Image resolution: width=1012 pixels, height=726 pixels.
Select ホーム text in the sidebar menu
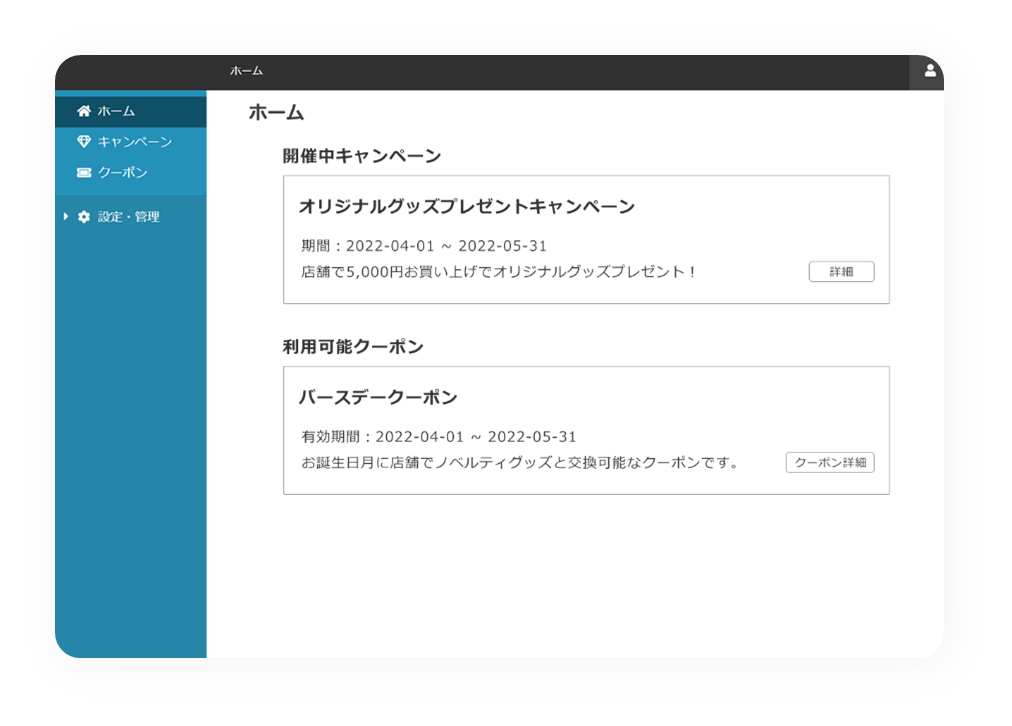point(116,111)
